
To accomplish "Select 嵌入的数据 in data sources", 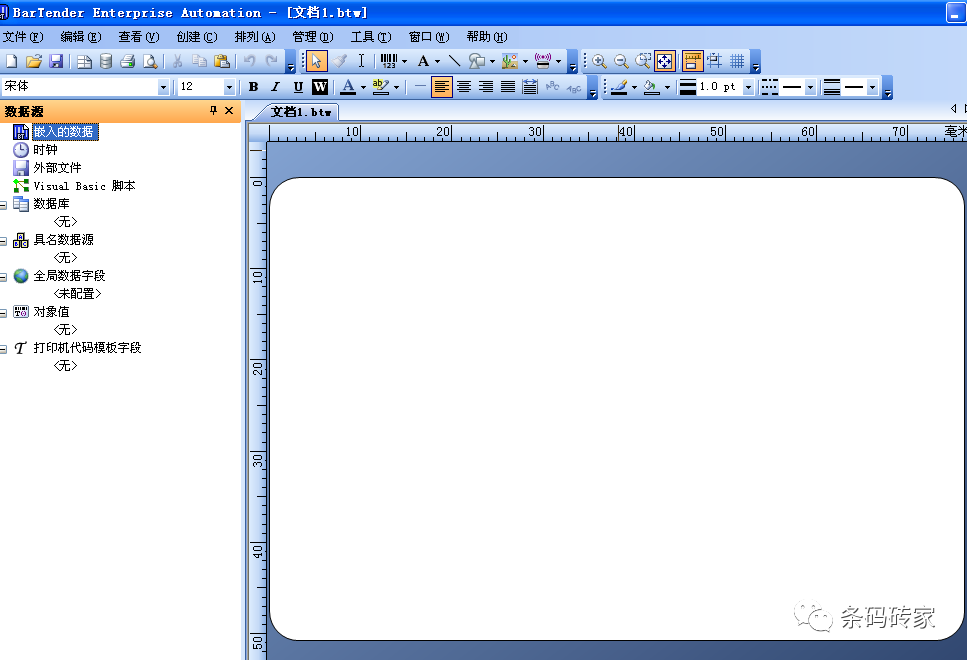I will tap(63, 131).
